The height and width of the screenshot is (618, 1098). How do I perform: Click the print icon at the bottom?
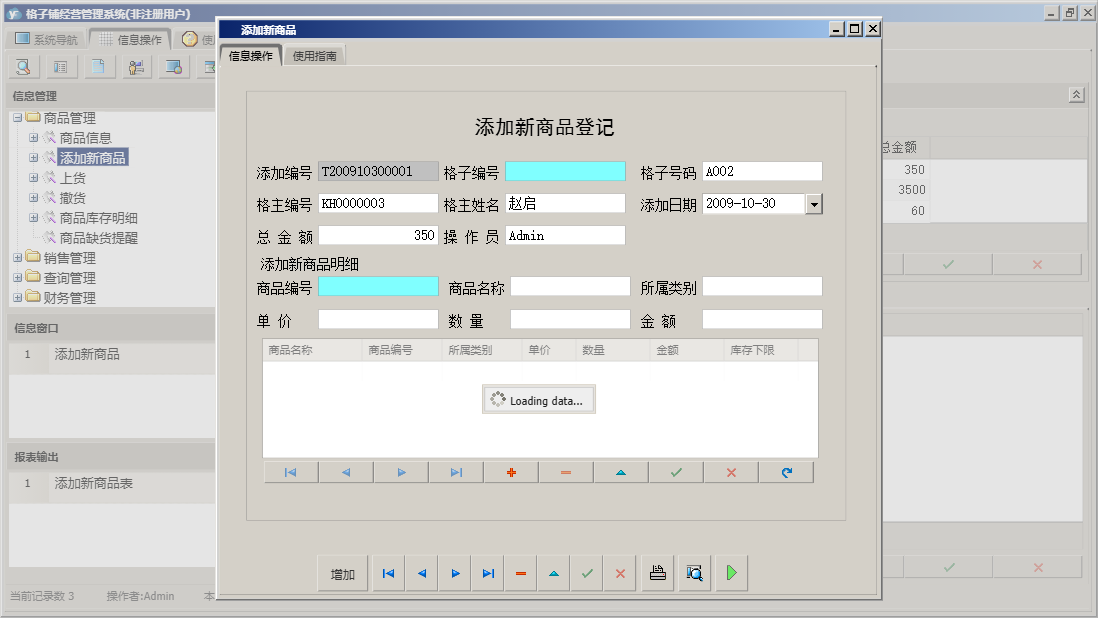click(658, 572)
